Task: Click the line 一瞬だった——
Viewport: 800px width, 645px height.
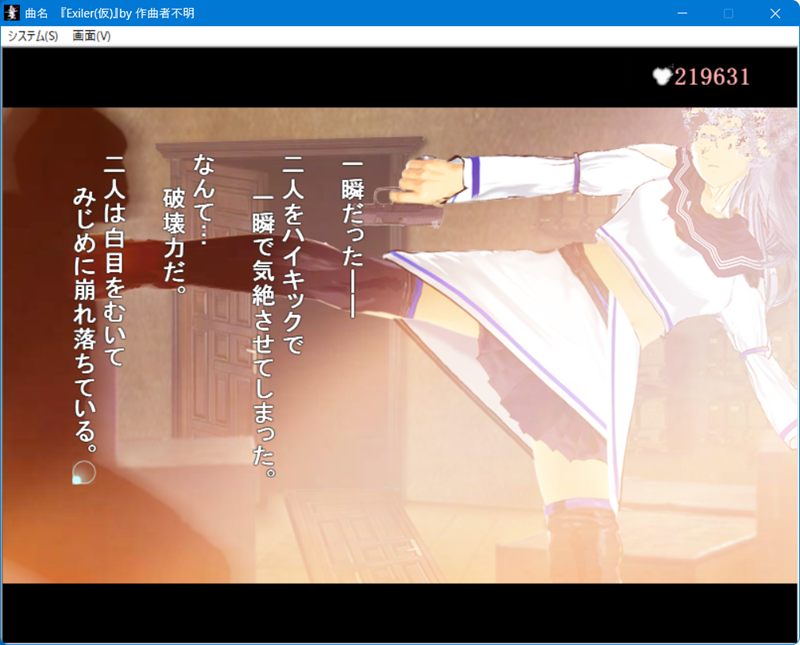Action: [x=353, y=239]
